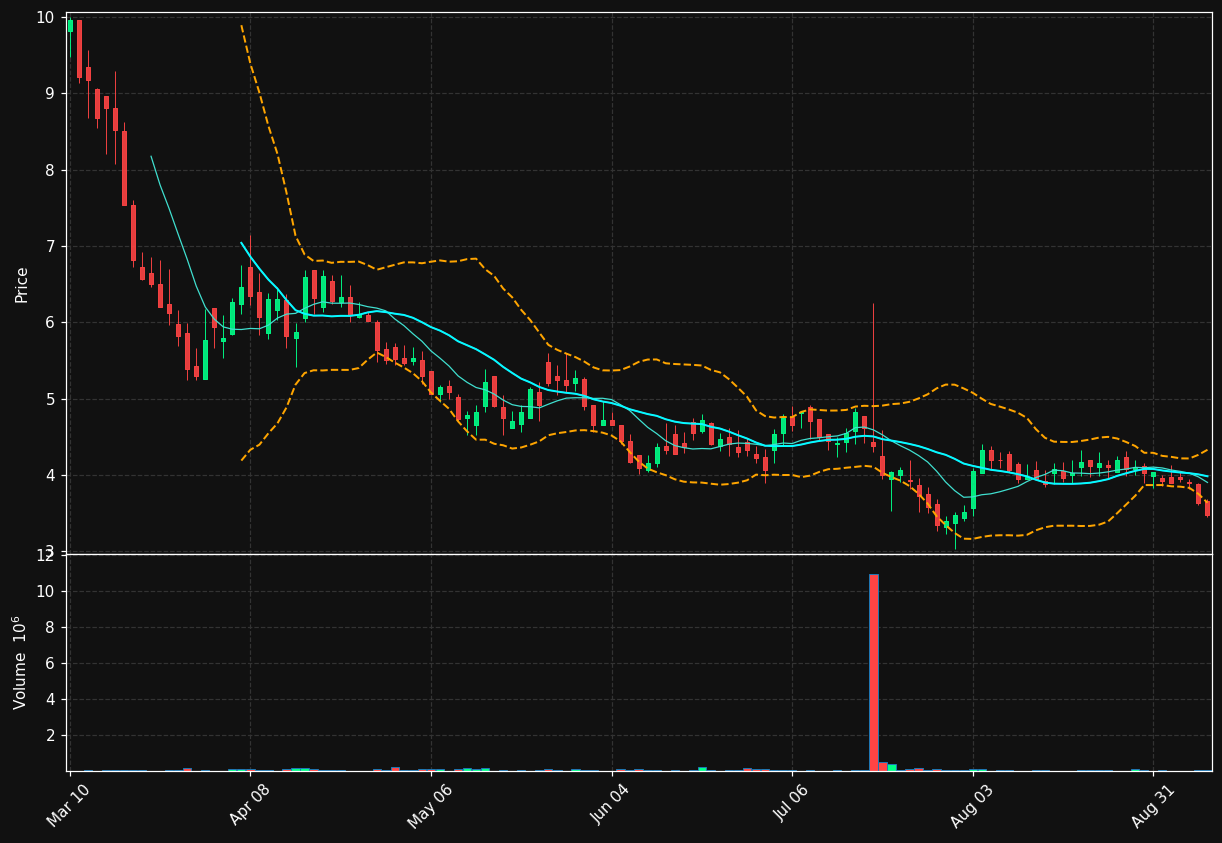Select price tick label 5
Viewport: 1222px width, 843px height.
(x=50, y=399)
